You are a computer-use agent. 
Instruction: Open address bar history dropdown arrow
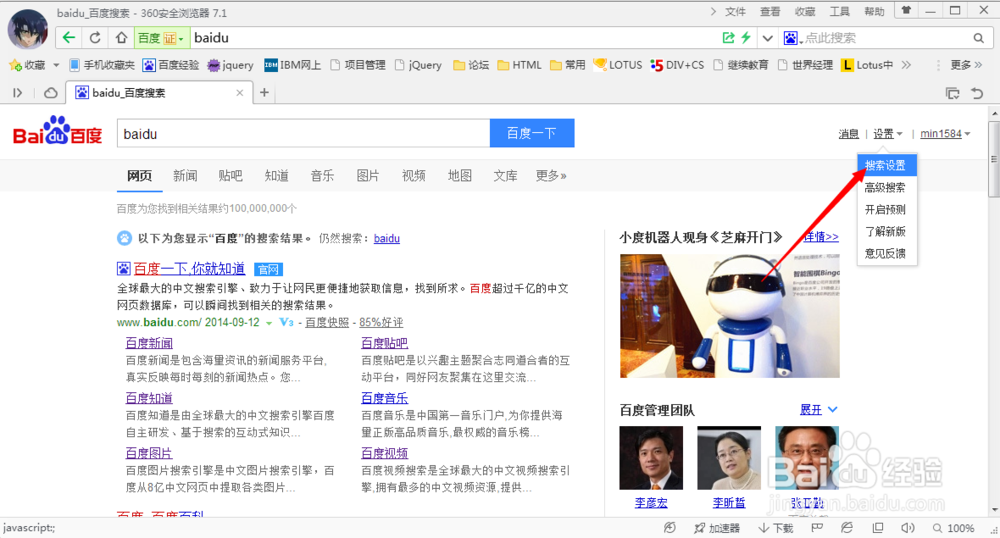click(x=767, y=38)
